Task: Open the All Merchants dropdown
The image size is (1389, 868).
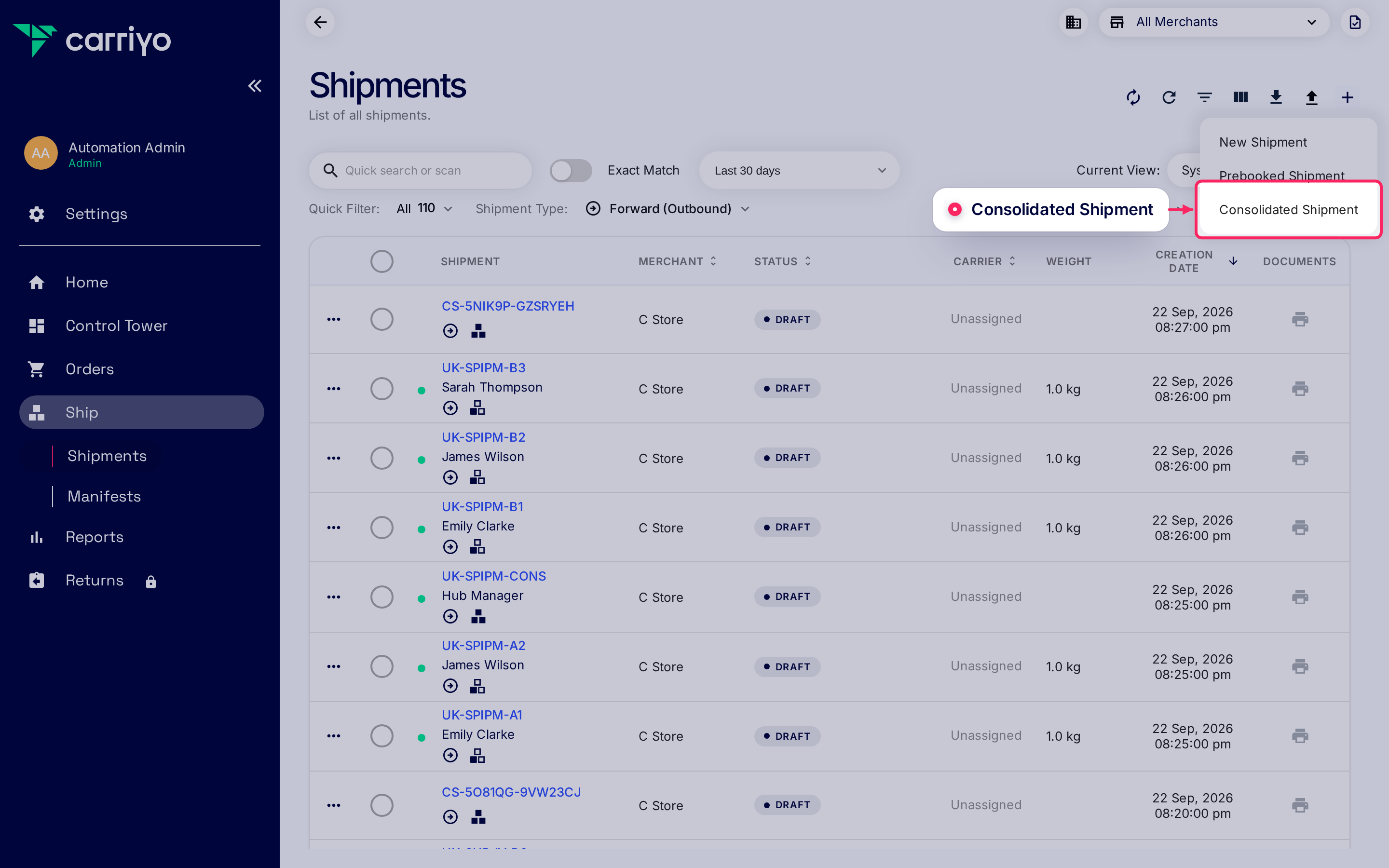Action: coord(1213,22)
